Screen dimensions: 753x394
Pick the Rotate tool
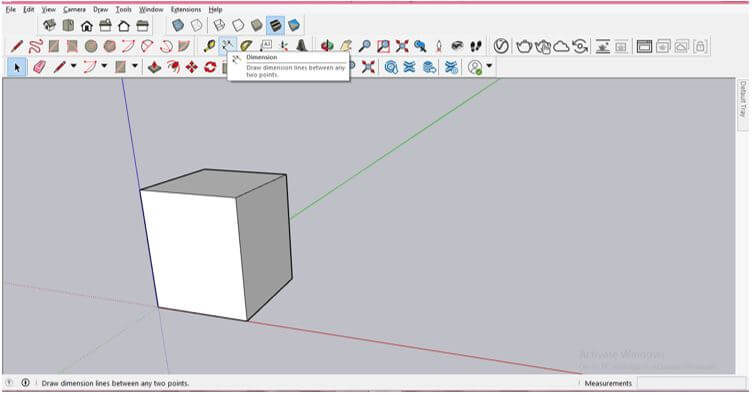pyautogui.click(x=210, y=67)
